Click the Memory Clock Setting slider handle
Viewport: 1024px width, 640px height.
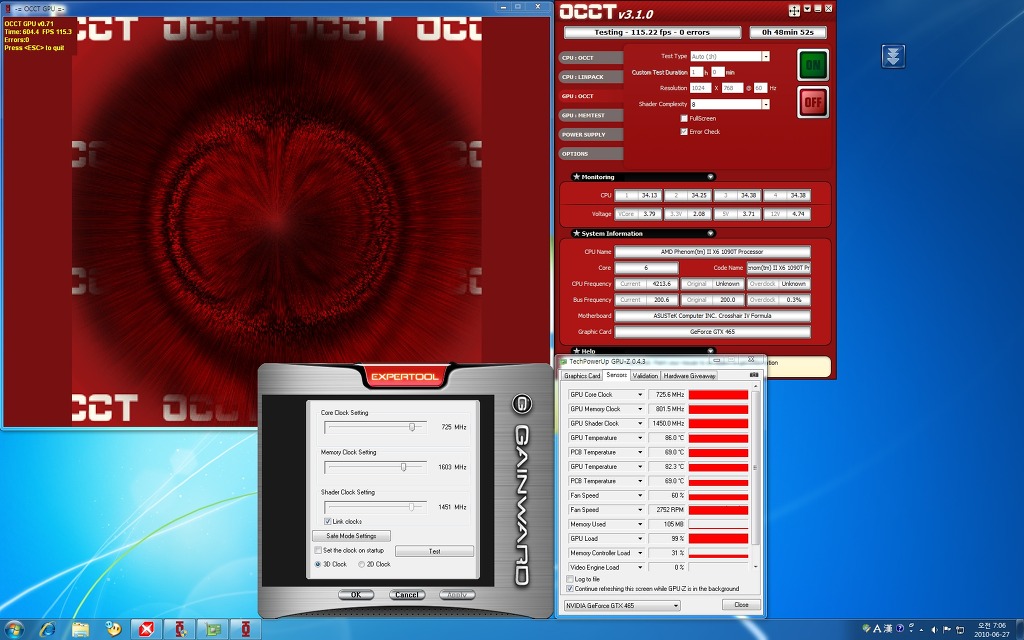pyautogui.click(x=404, y=467)
